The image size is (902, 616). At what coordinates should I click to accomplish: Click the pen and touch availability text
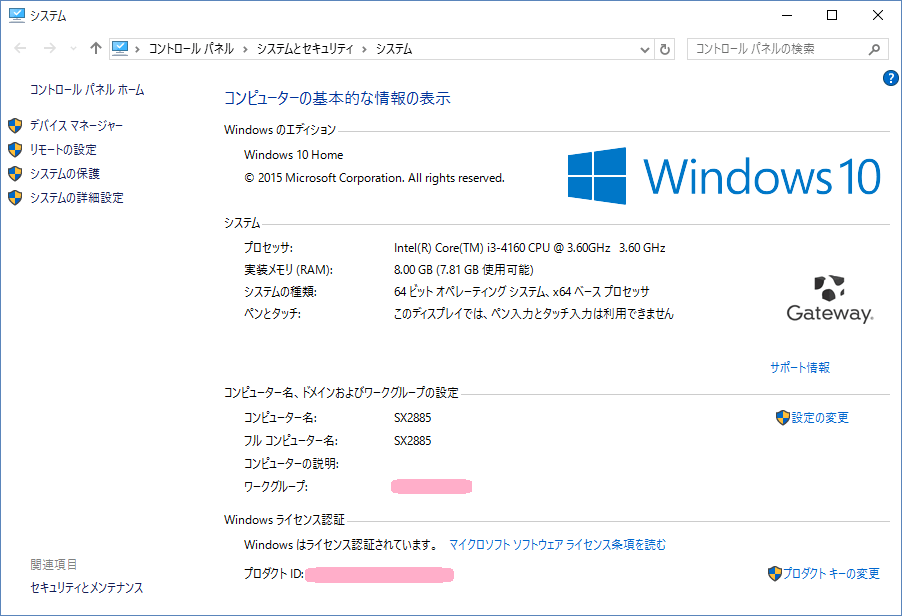click(x=534, y=313)
